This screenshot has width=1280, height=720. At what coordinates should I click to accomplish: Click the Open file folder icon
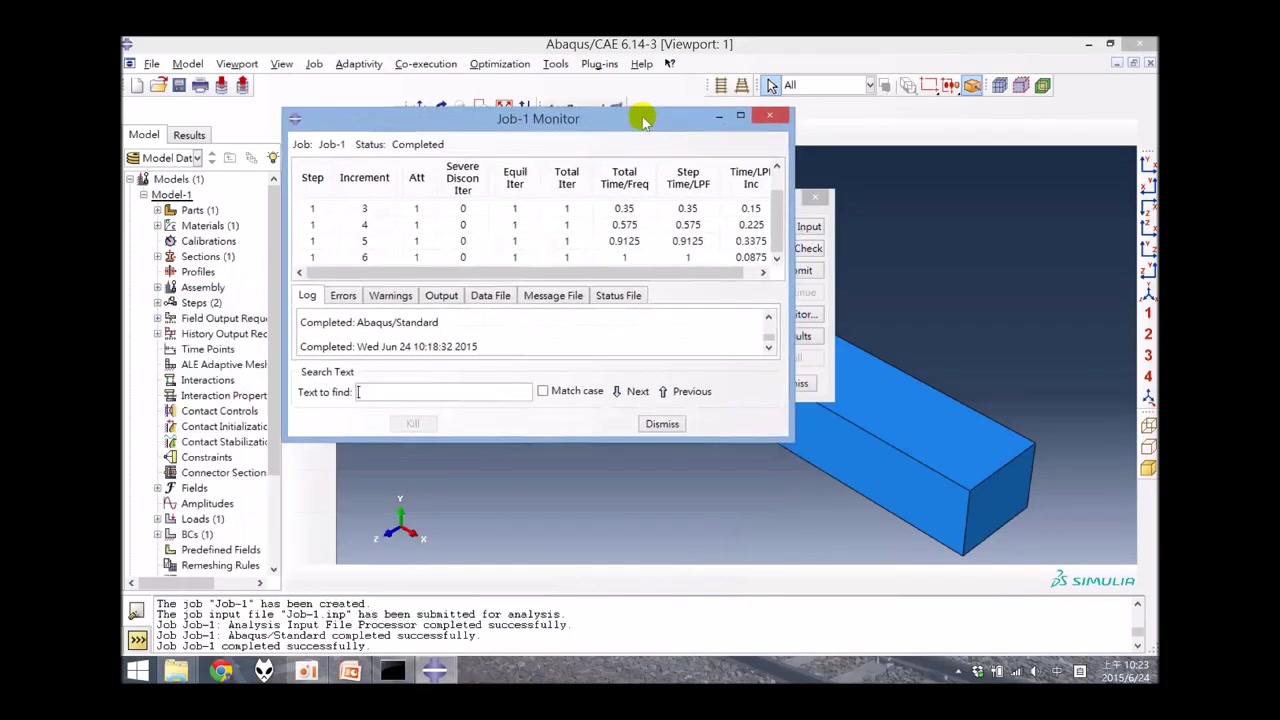(x=158, y=86)
